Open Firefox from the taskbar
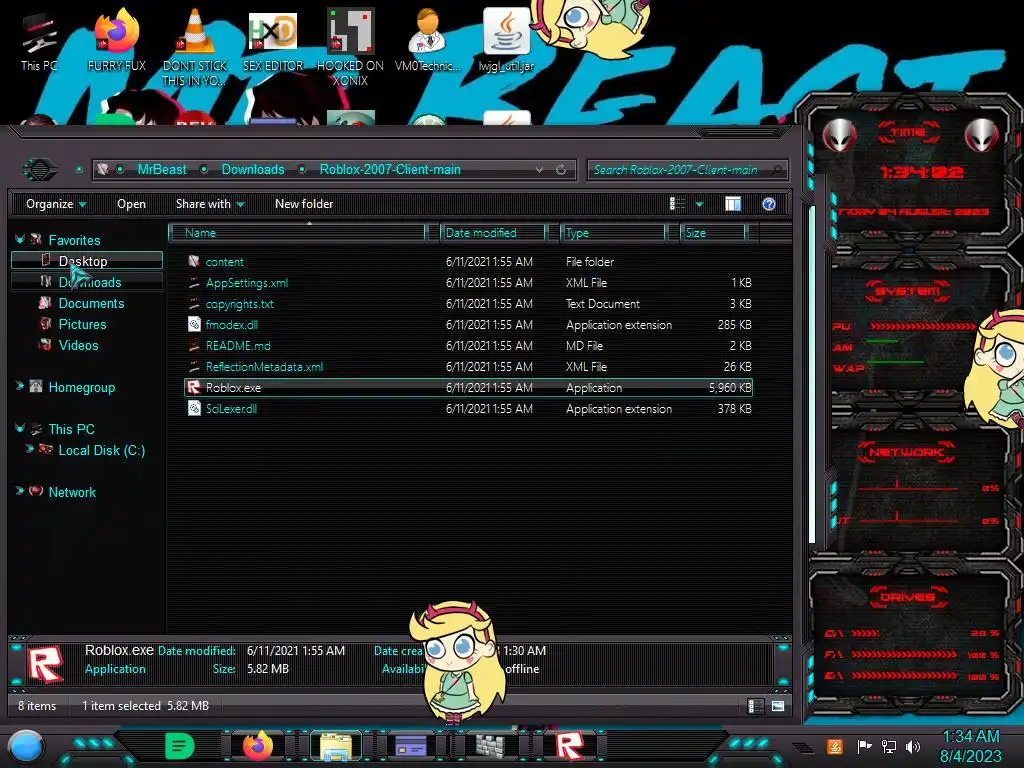Viewport: 1024px width, 768px height. click(258, 746)
